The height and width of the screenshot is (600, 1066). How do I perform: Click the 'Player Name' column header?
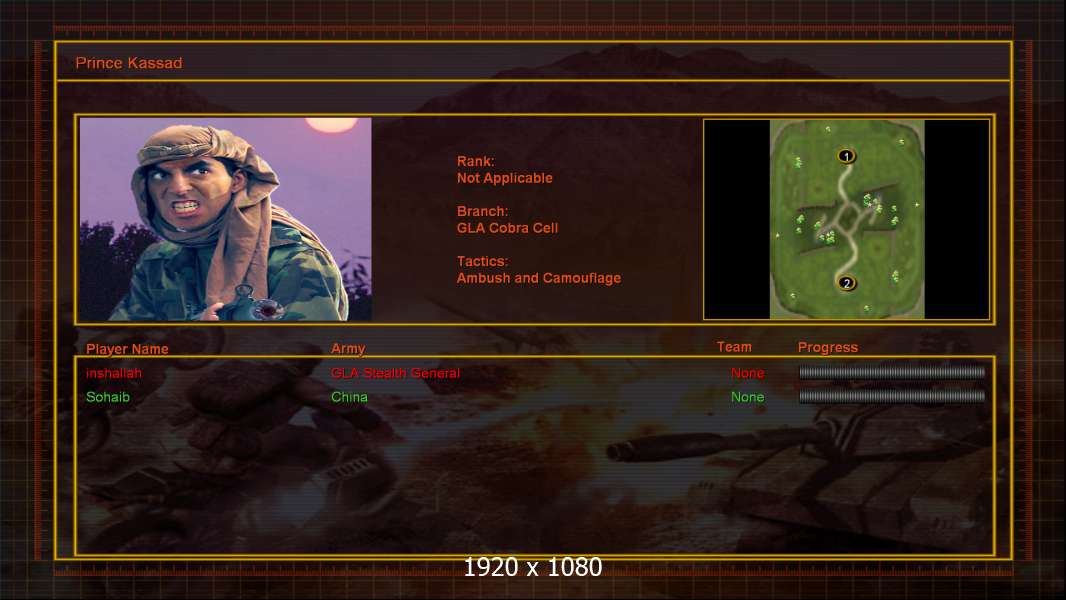pos(127,349)
